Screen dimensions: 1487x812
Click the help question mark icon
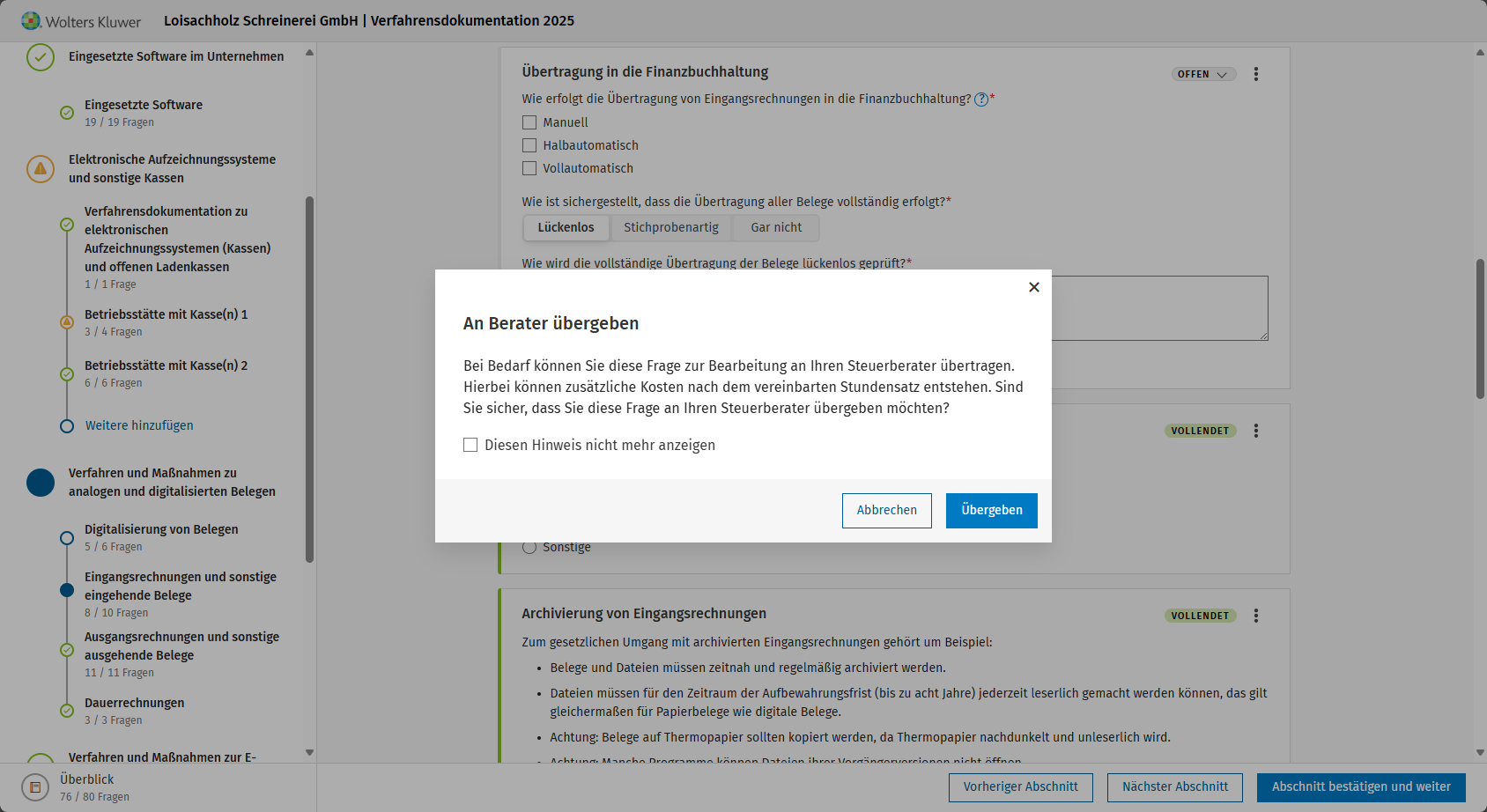tap(981, 100)
